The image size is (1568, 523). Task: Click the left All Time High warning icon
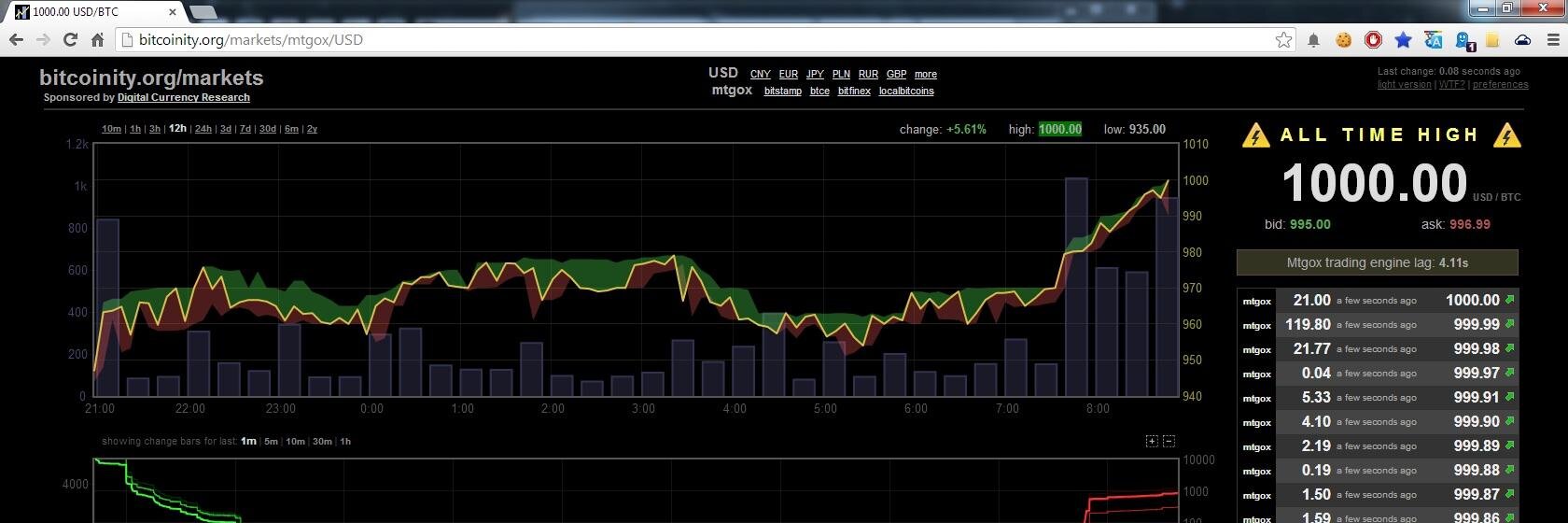(1256, 135)
